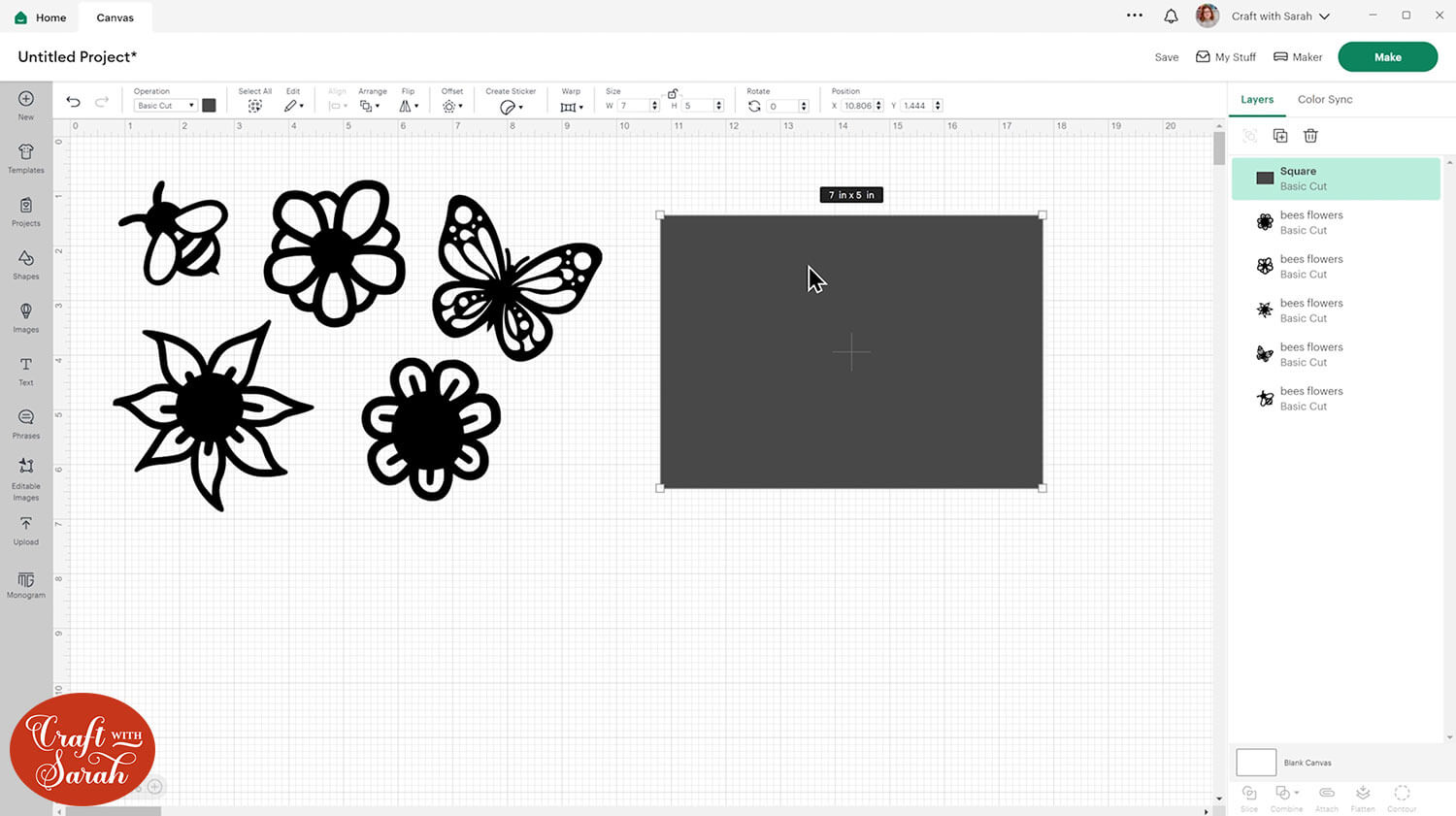Click the Contour tool
The image size is (1456, 816).
pos(1402,798)
